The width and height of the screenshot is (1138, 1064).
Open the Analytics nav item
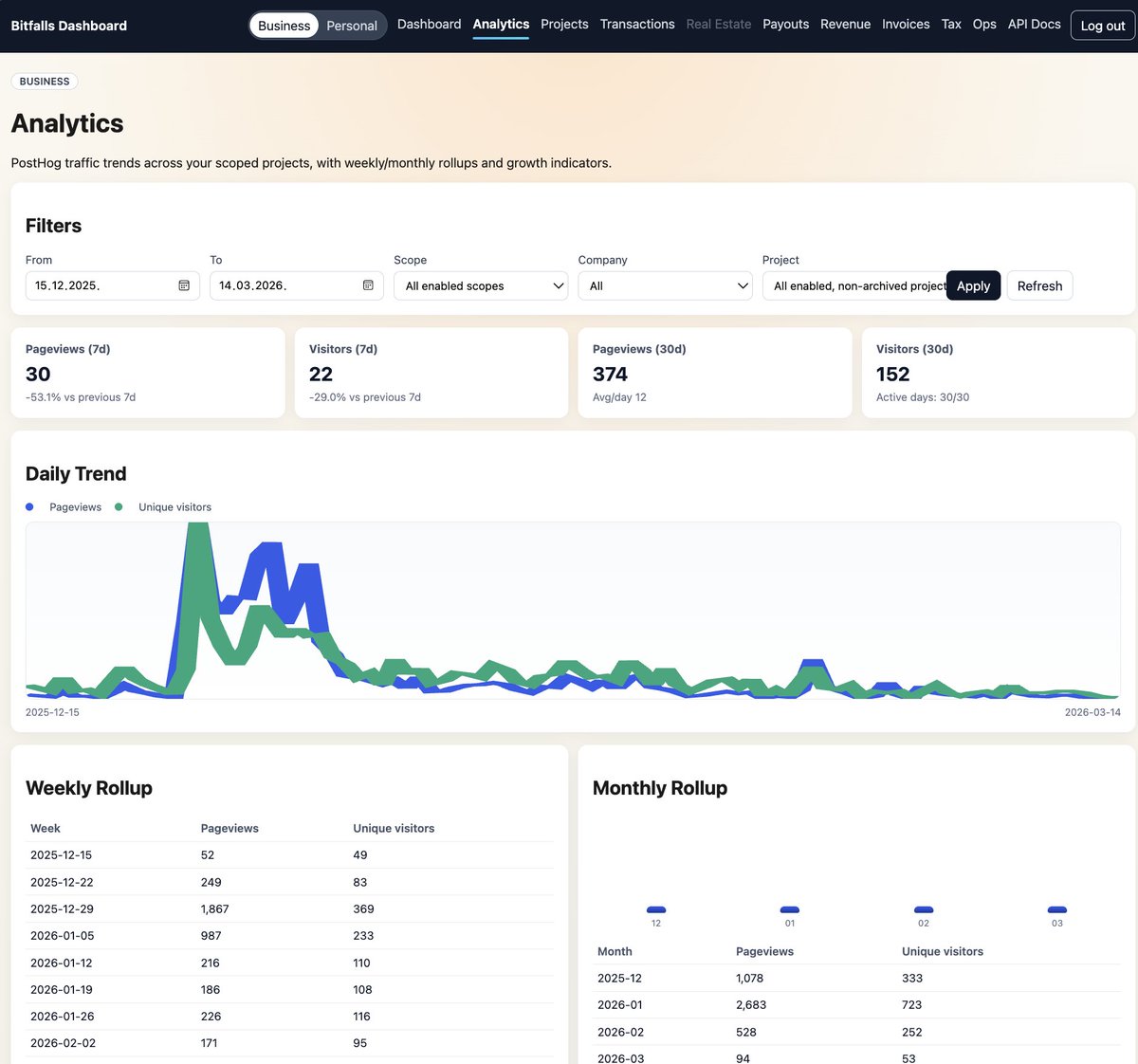501,24
